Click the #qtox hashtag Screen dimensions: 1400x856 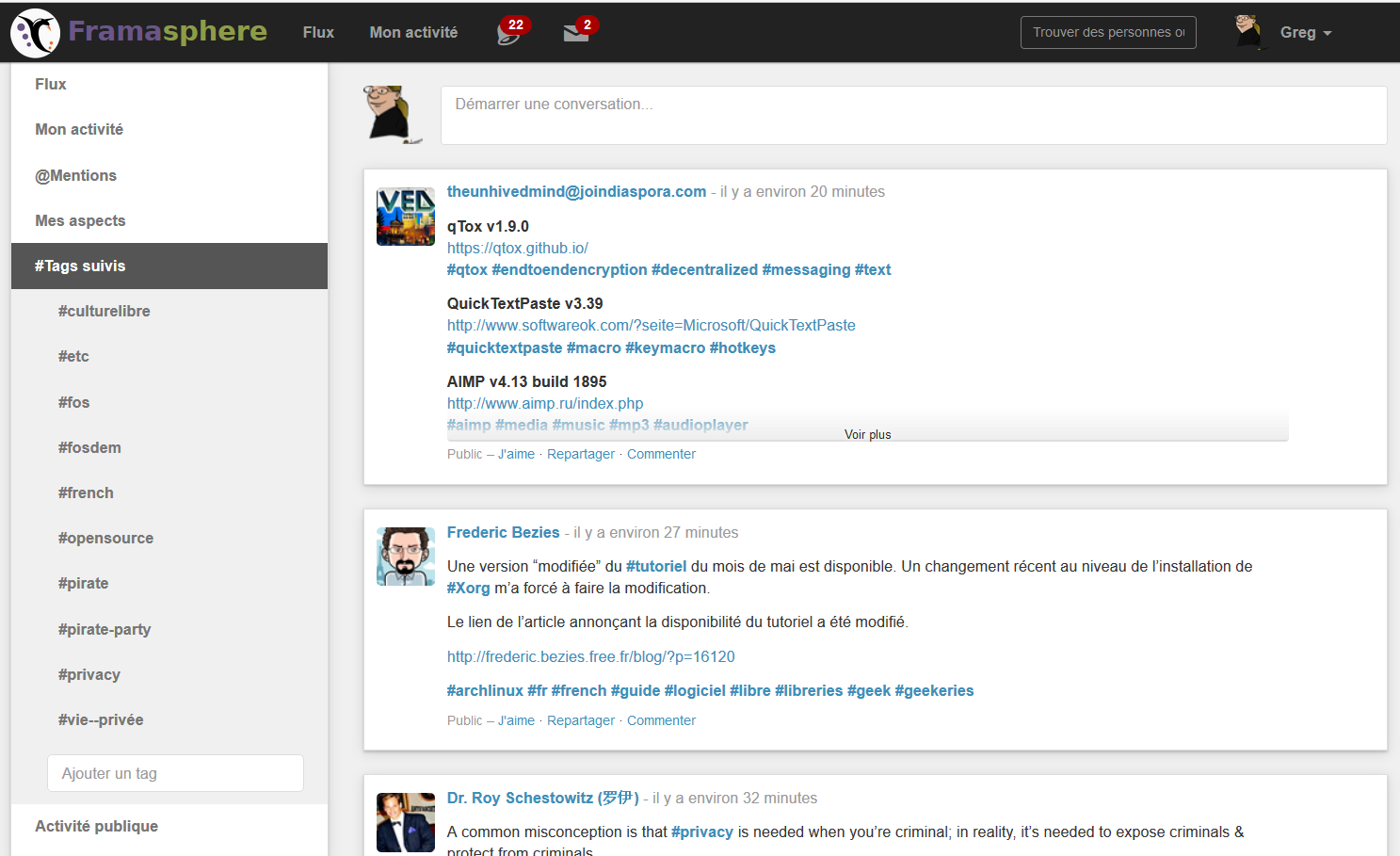[467, 269]
